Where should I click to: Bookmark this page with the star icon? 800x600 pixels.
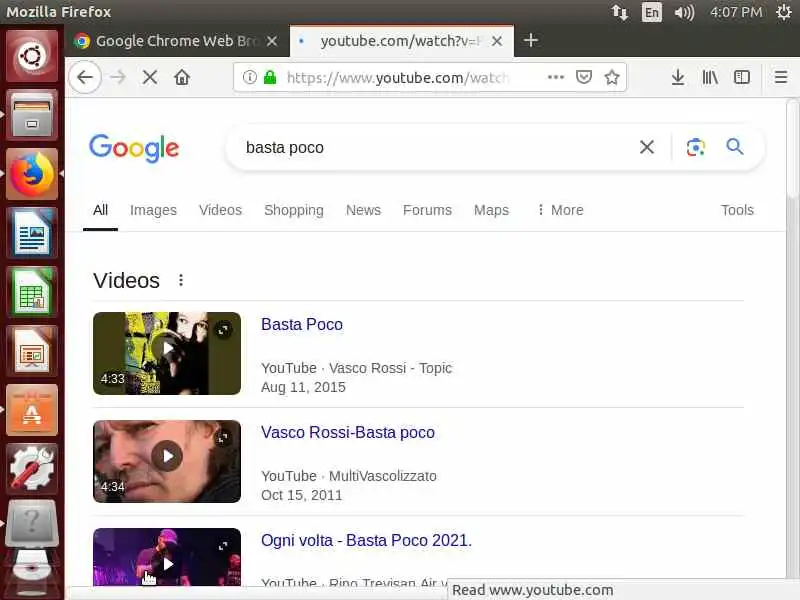click(612, 78)
